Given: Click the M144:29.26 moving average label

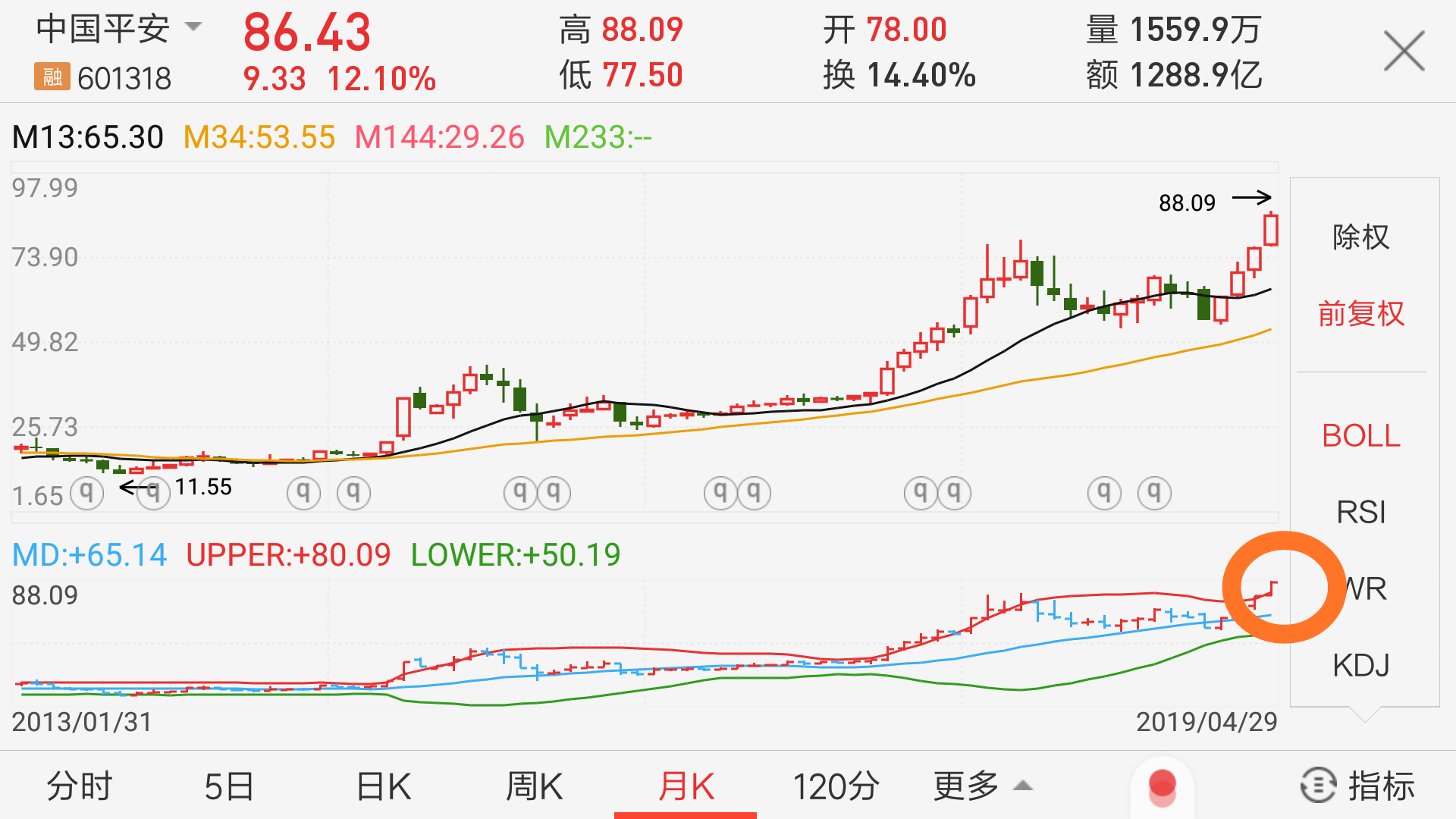Looking at the screenshot, I should (x=440, y=137).
